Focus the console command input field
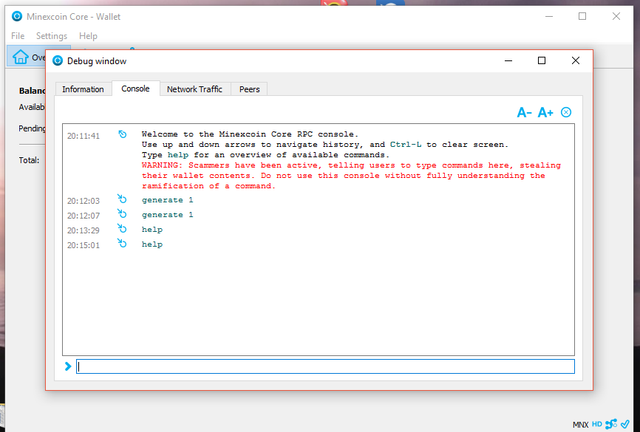Screen dimensions: 640x432 (325, 367)
